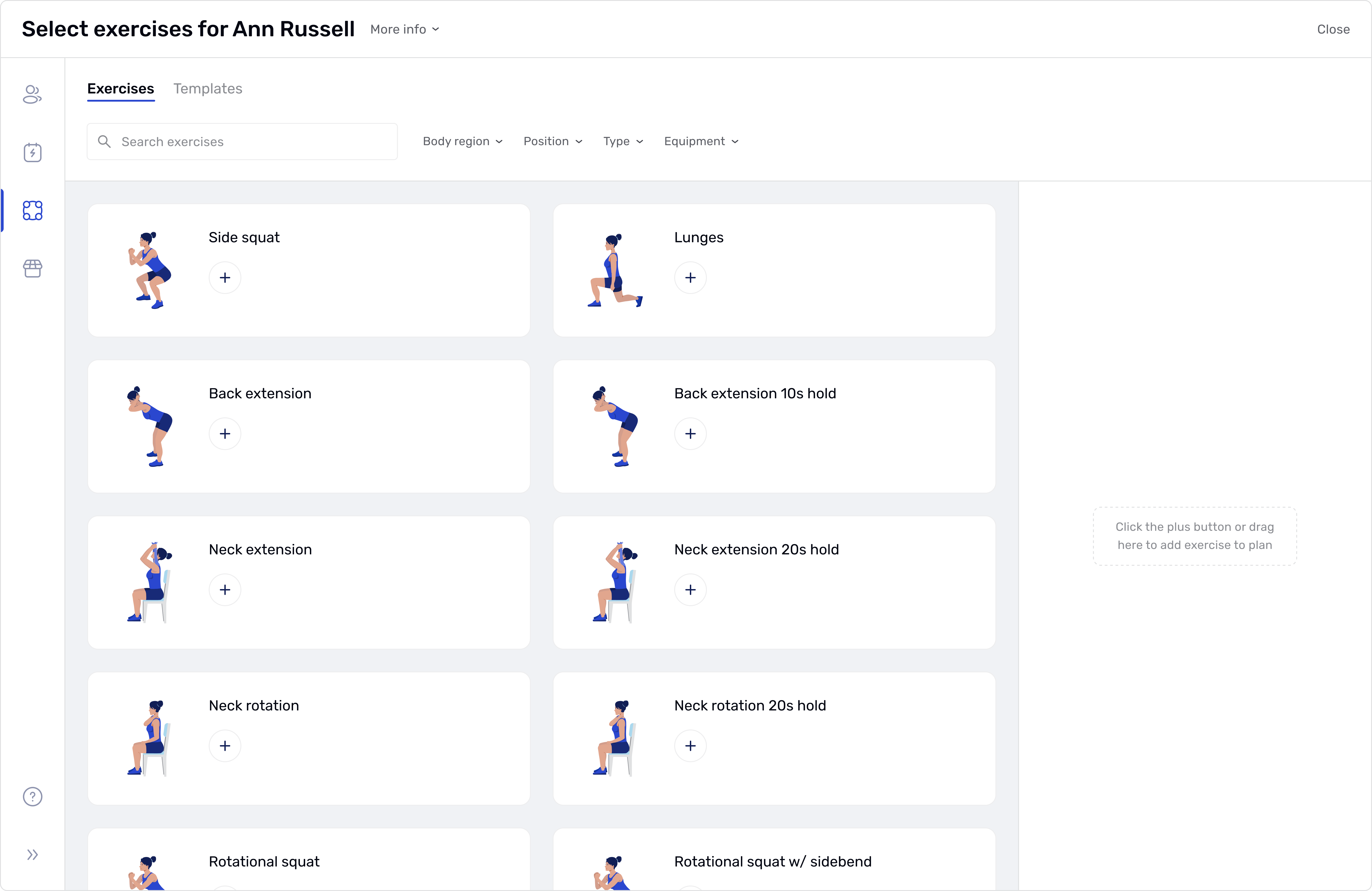This screenshot has height=891, width=1372.
Task: Add Neck rotation 20s hold exercise
Action: click(x=690, y=746)
